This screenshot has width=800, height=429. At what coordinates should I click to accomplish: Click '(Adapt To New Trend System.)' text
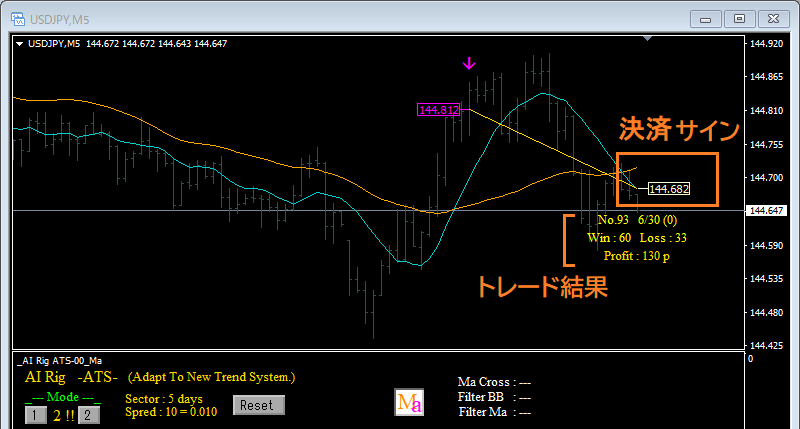coord(211,377)
